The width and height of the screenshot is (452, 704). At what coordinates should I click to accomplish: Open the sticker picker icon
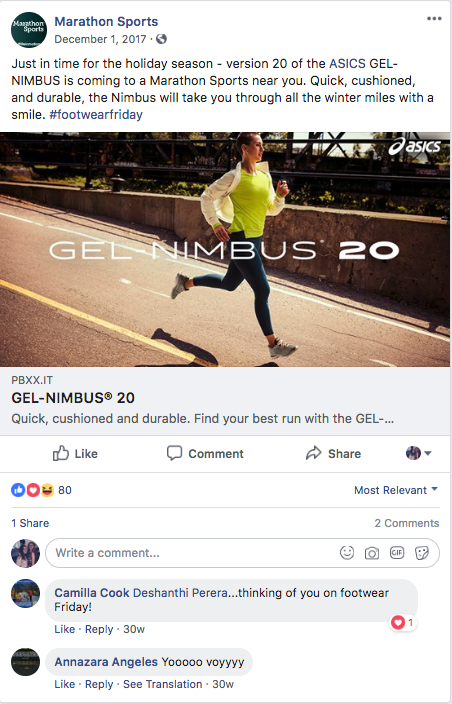(x=422, y=553)
